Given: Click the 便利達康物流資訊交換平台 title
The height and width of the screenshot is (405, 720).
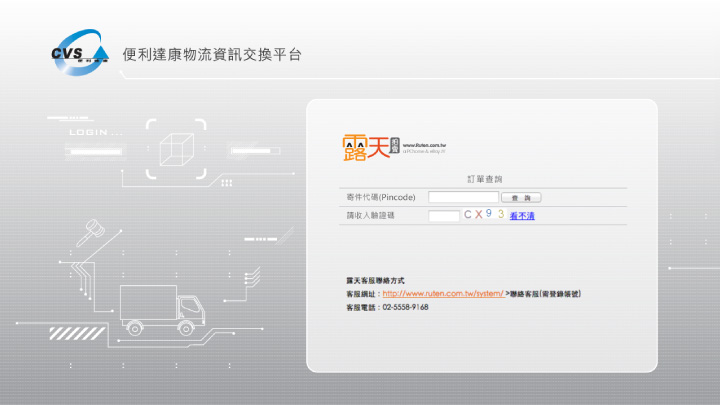Looking at the screenshot, I should coord(211,54).
